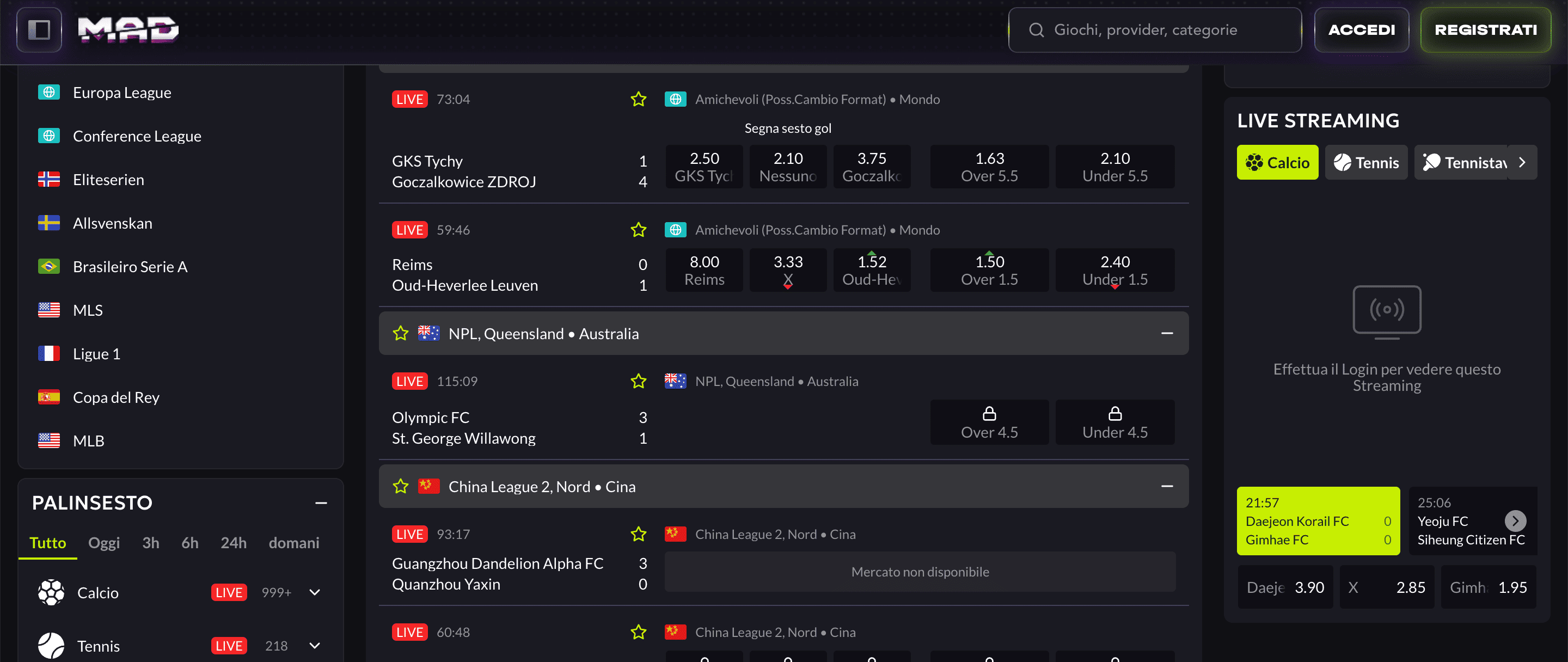Click the Australian flag on NPL Queensland header
This screenshot has width=1568, height=662.
429,333
